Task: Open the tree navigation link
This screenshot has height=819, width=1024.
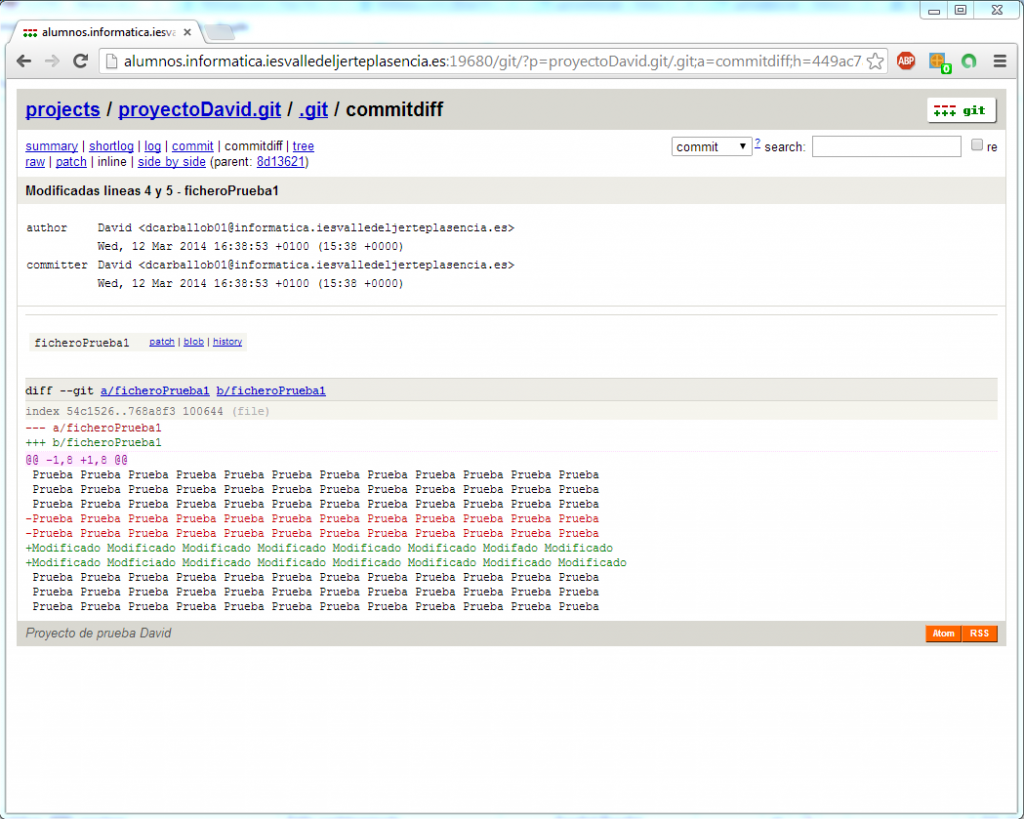Action: 303,146
